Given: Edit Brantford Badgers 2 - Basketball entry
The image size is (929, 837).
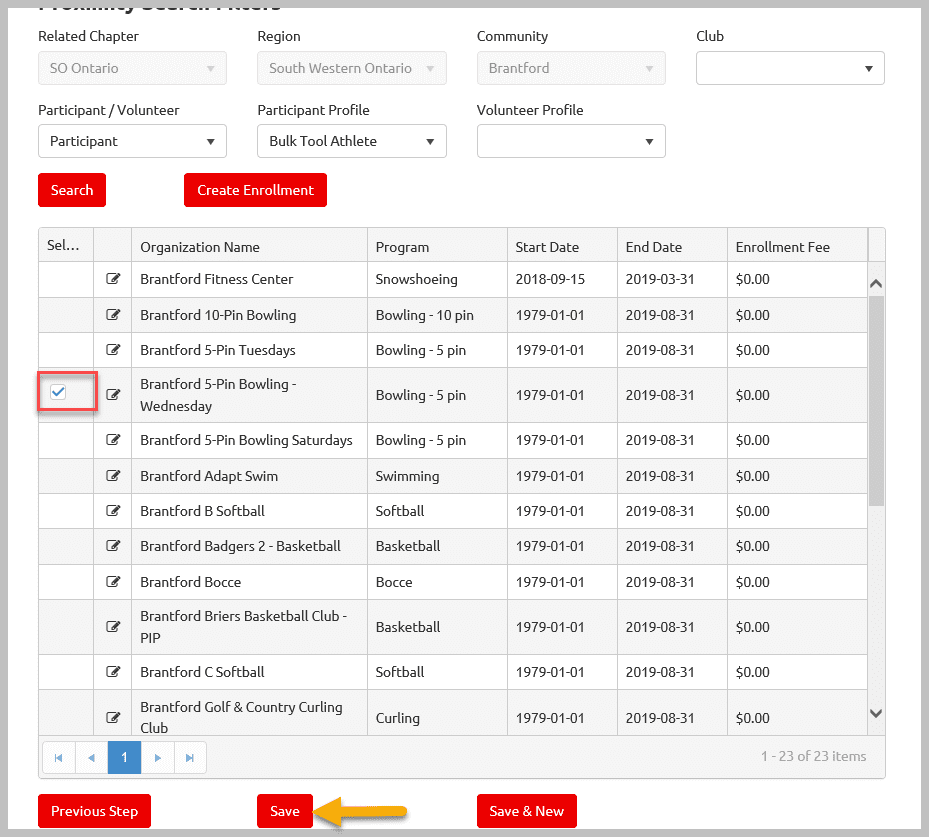Looking at the screenshot, I should coord(113,546).
